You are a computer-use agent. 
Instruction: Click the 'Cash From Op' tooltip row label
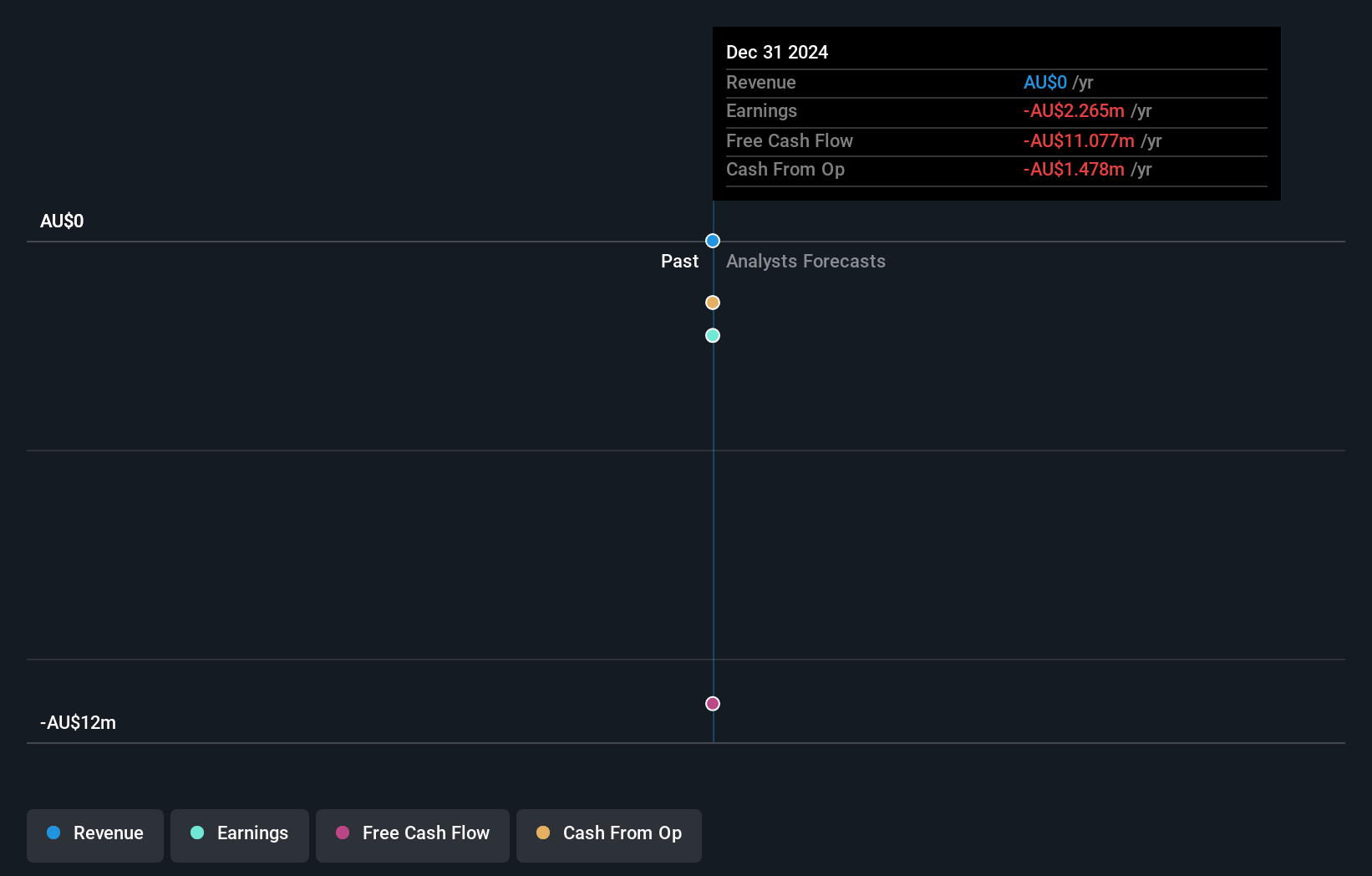tap(785, 169)
